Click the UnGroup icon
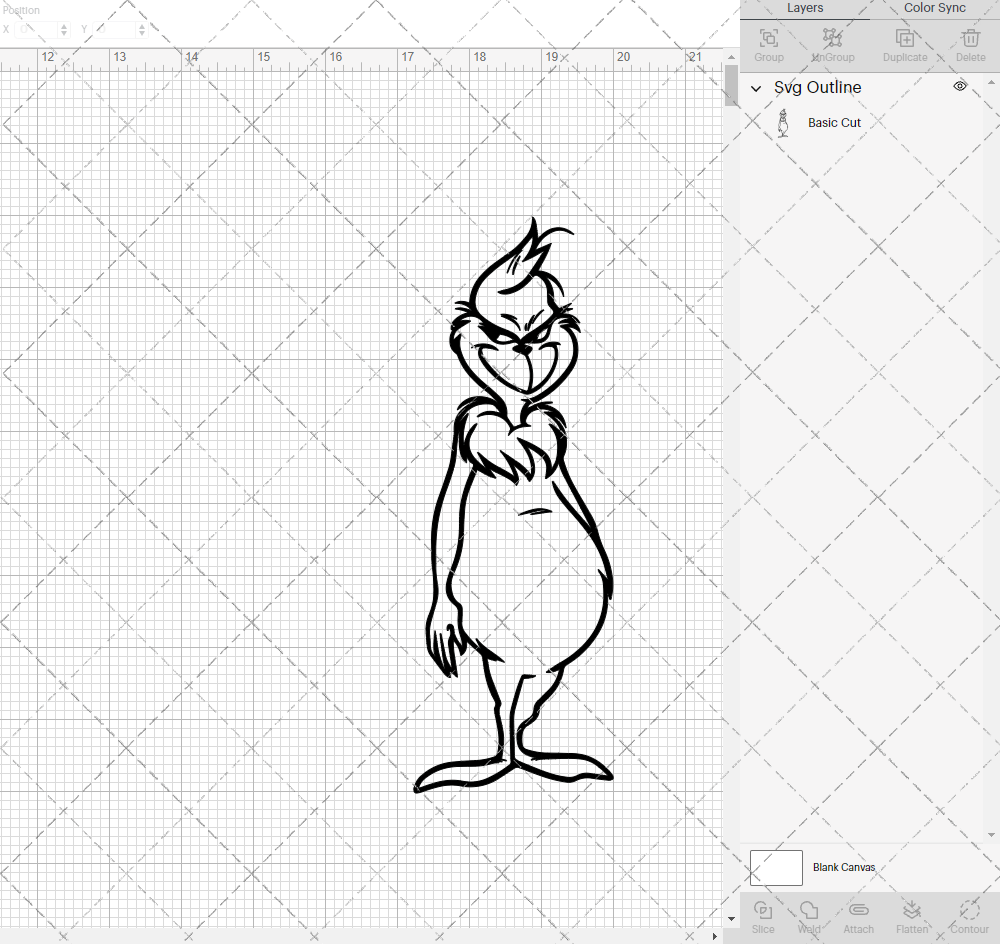1000x944 pixels. coord(832,38)
